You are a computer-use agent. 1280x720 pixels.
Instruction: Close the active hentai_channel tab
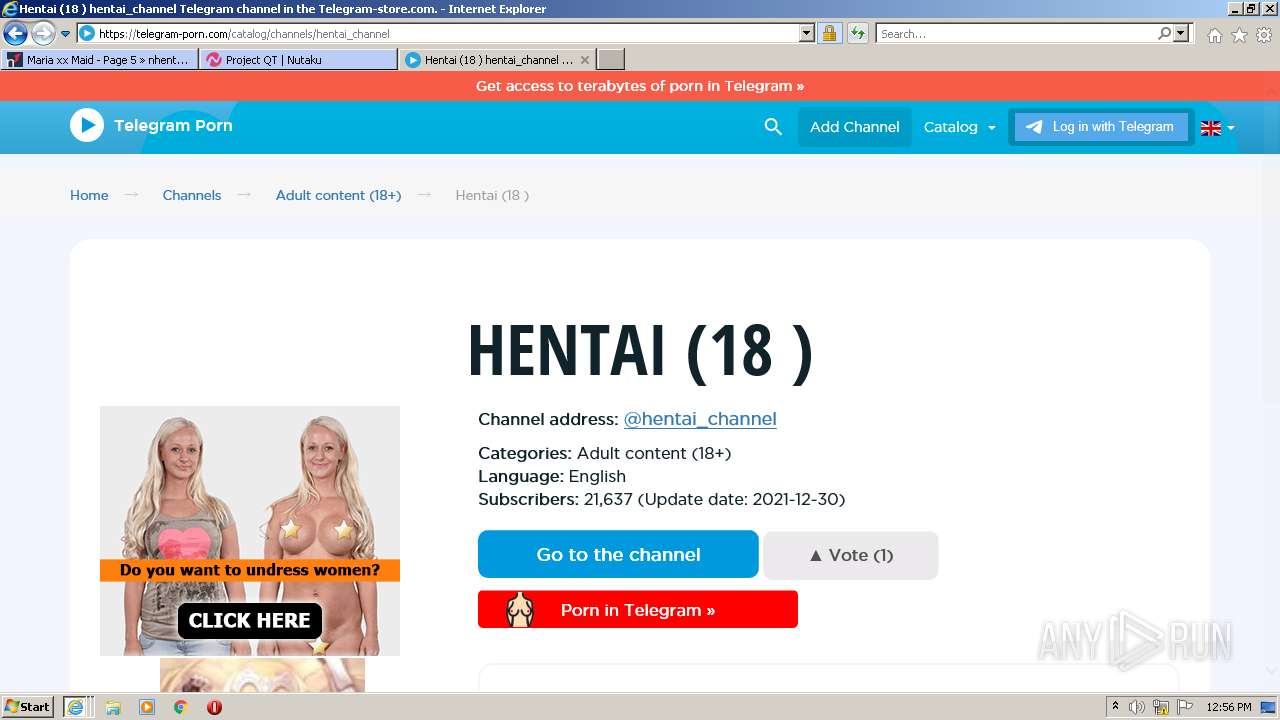tap(586, 60)
